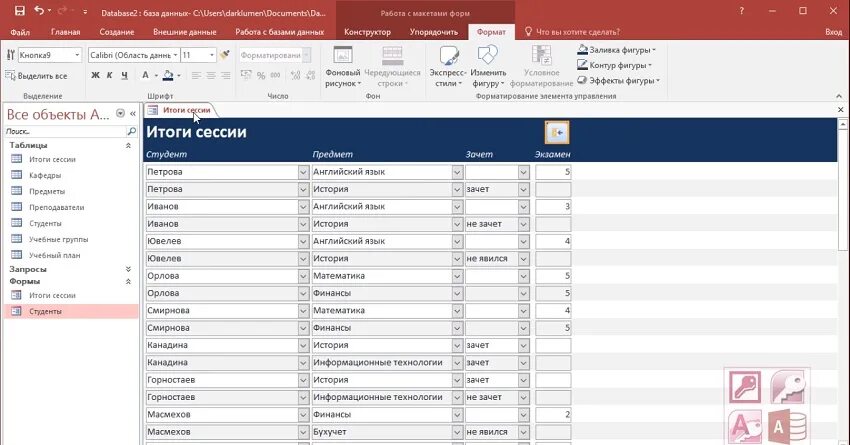850x445 pixels.
Task: Choose background fill color bucket
Action: pyautogui.click(x=168, y=75)
